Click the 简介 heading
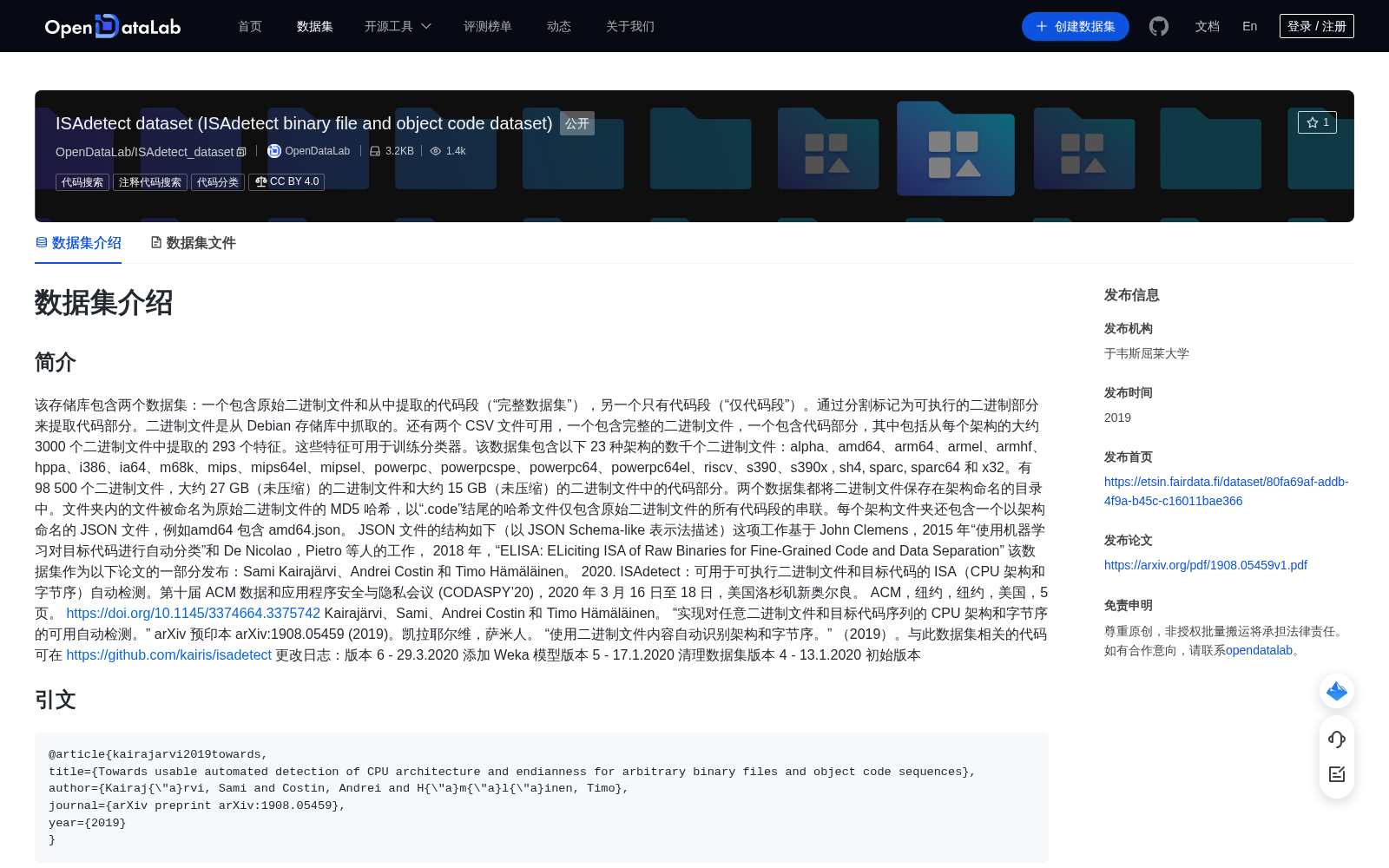 point(56,362)
